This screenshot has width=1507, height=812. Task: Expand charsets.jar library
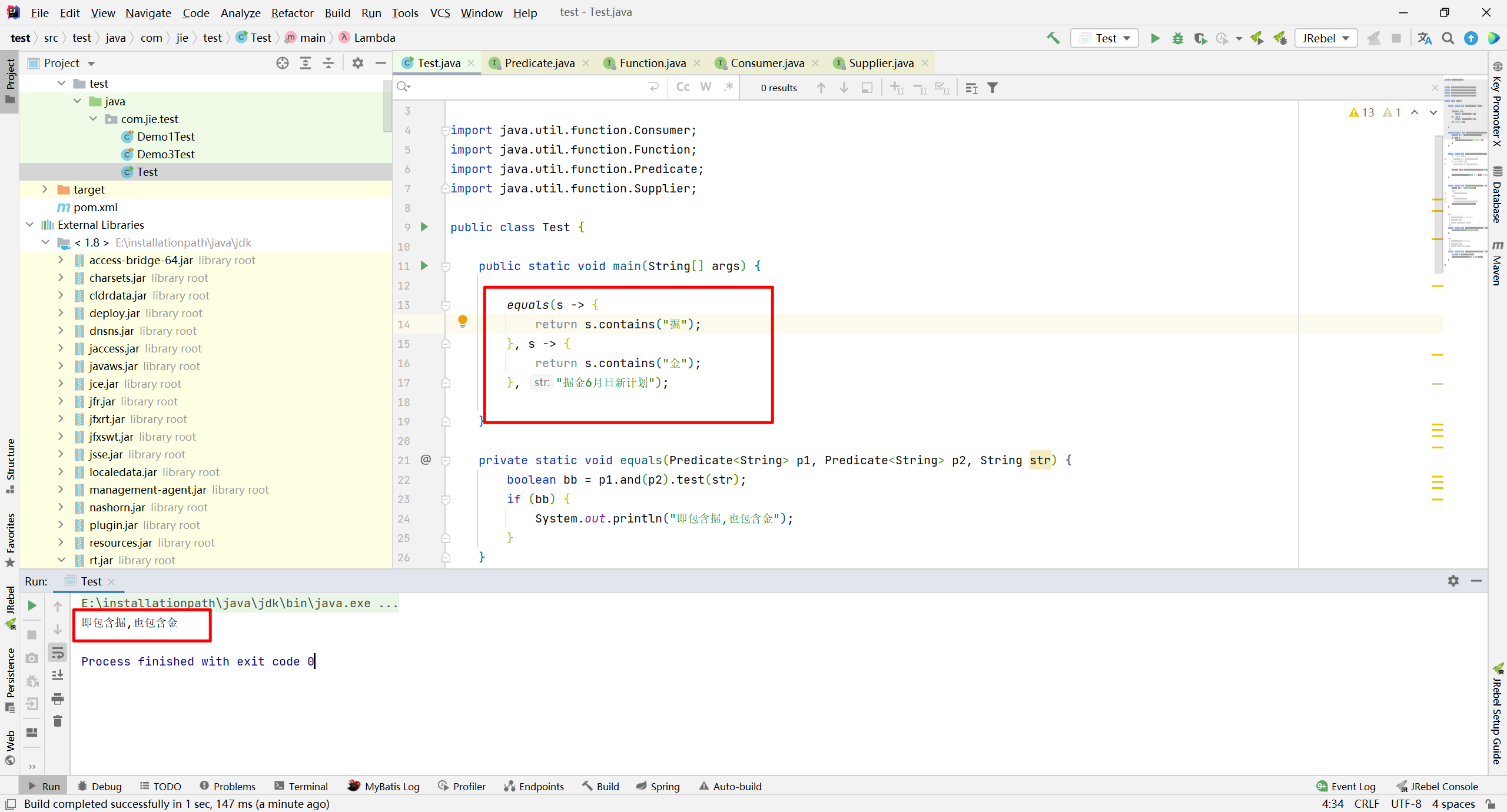click(61, 278)
